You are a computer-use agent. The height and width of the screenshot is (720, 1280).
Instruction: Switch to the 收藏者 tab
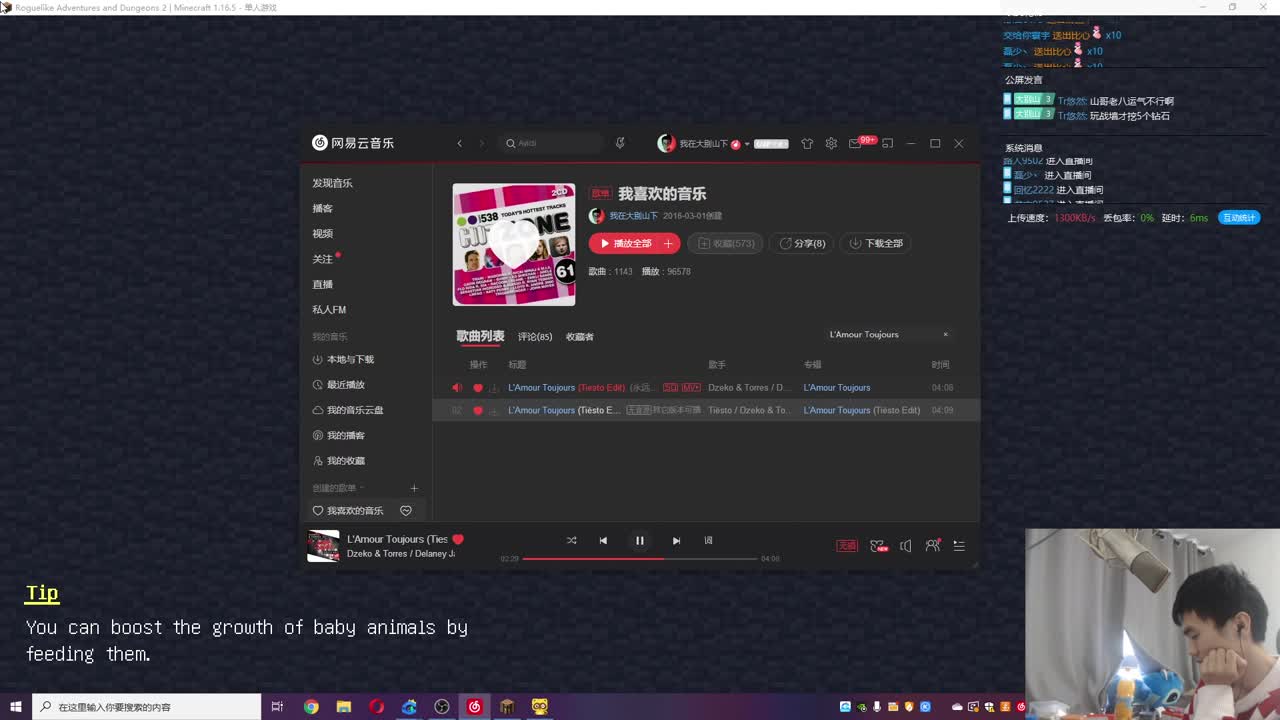578,337
